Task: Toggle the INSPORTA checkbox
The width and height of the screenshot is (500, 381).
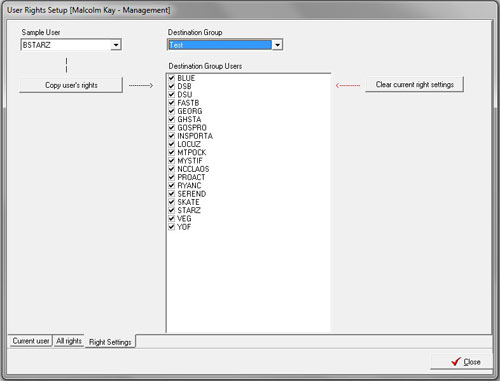Action: (x=172, y=136)
